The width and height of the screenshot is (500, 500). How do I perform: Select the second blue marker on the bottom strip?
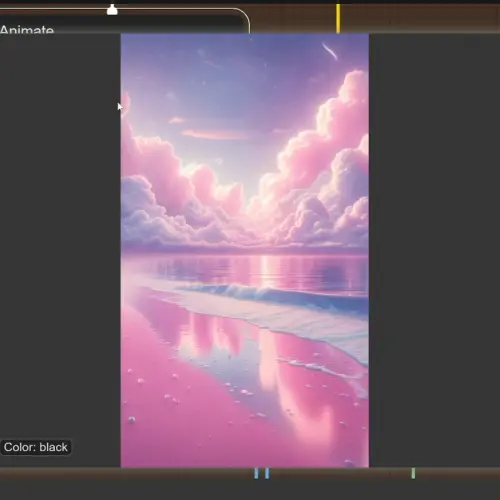tap(267, 473)
